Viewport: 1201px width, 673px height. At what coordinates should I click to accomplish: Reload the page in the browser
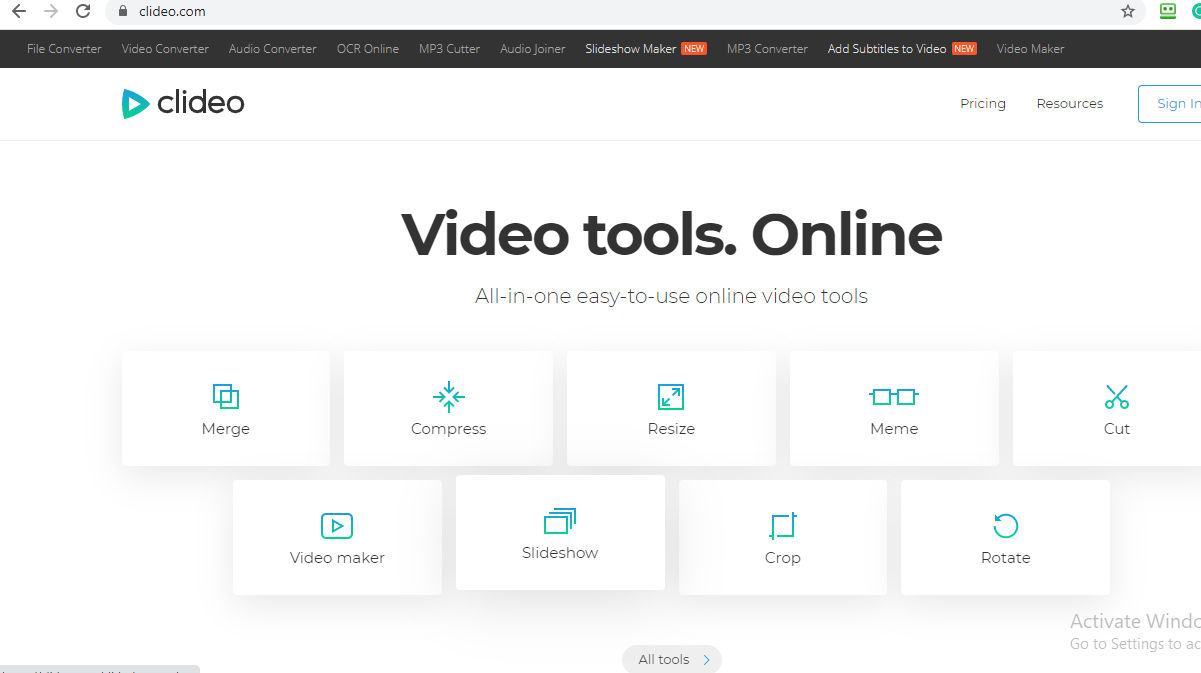click(84, 12)
